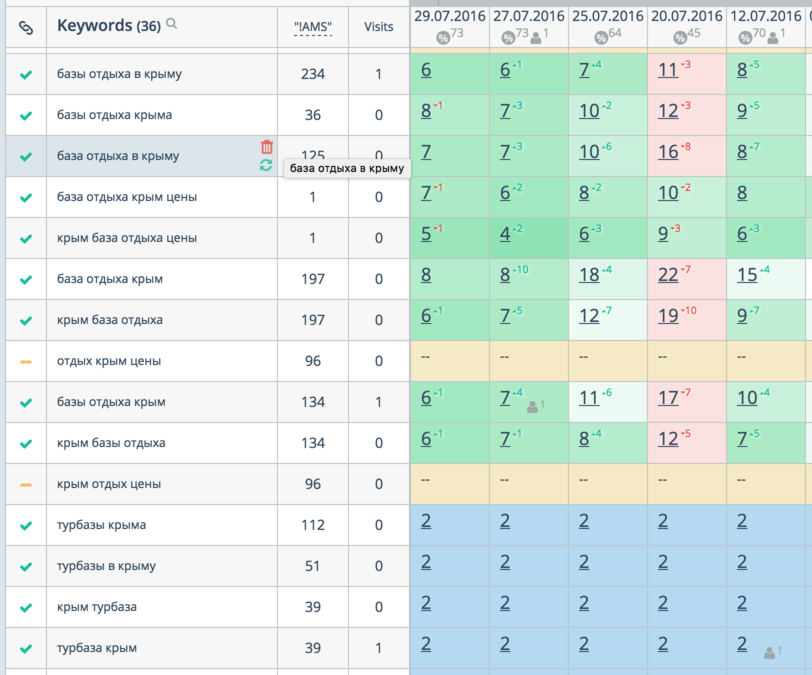
Task: Click green checkmark for базы отдыха крыма
Action: pyautogui.click(x=26, y=116)
